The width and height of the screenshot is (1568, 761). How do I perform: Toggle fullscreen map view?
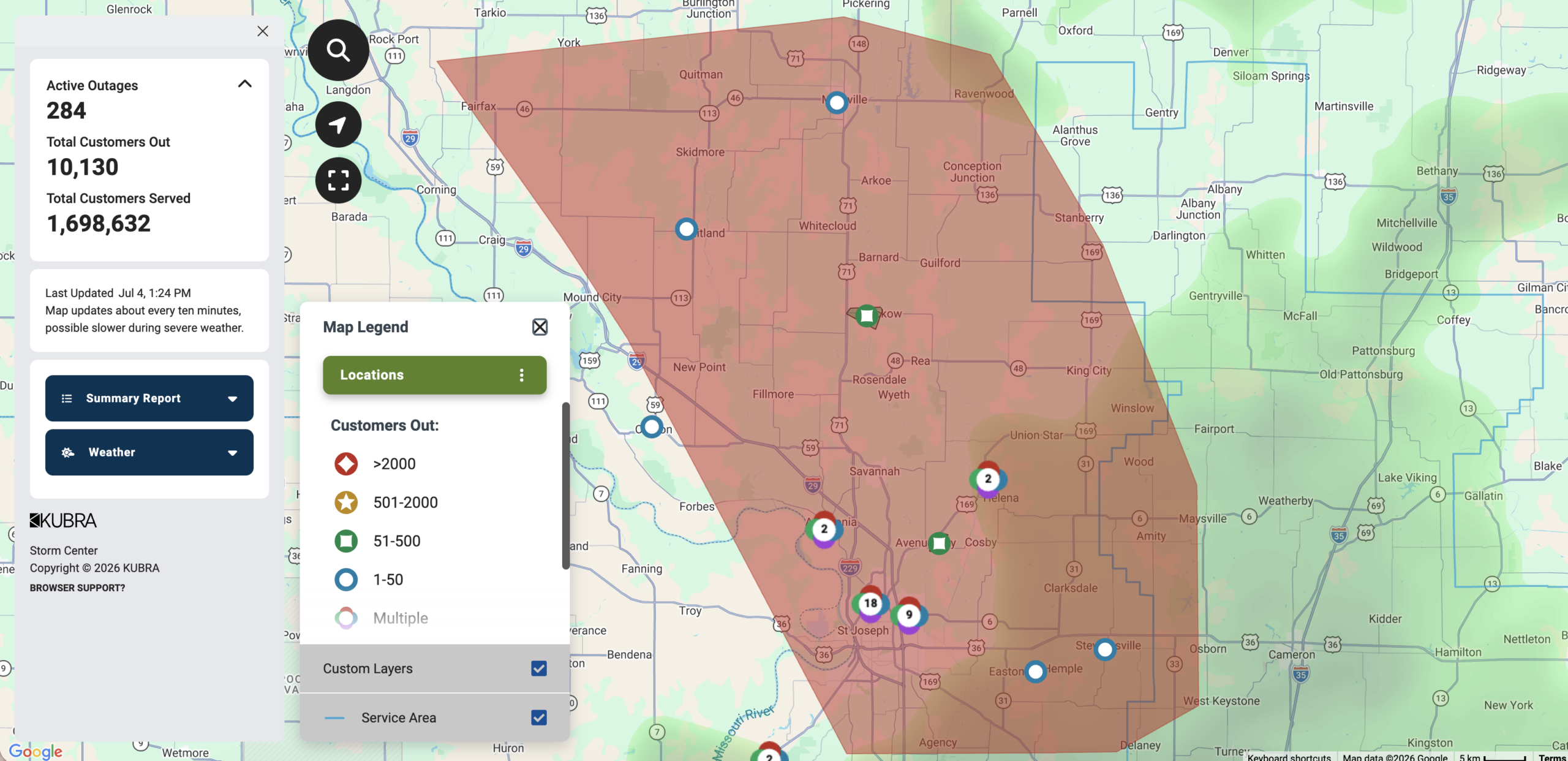338,181
